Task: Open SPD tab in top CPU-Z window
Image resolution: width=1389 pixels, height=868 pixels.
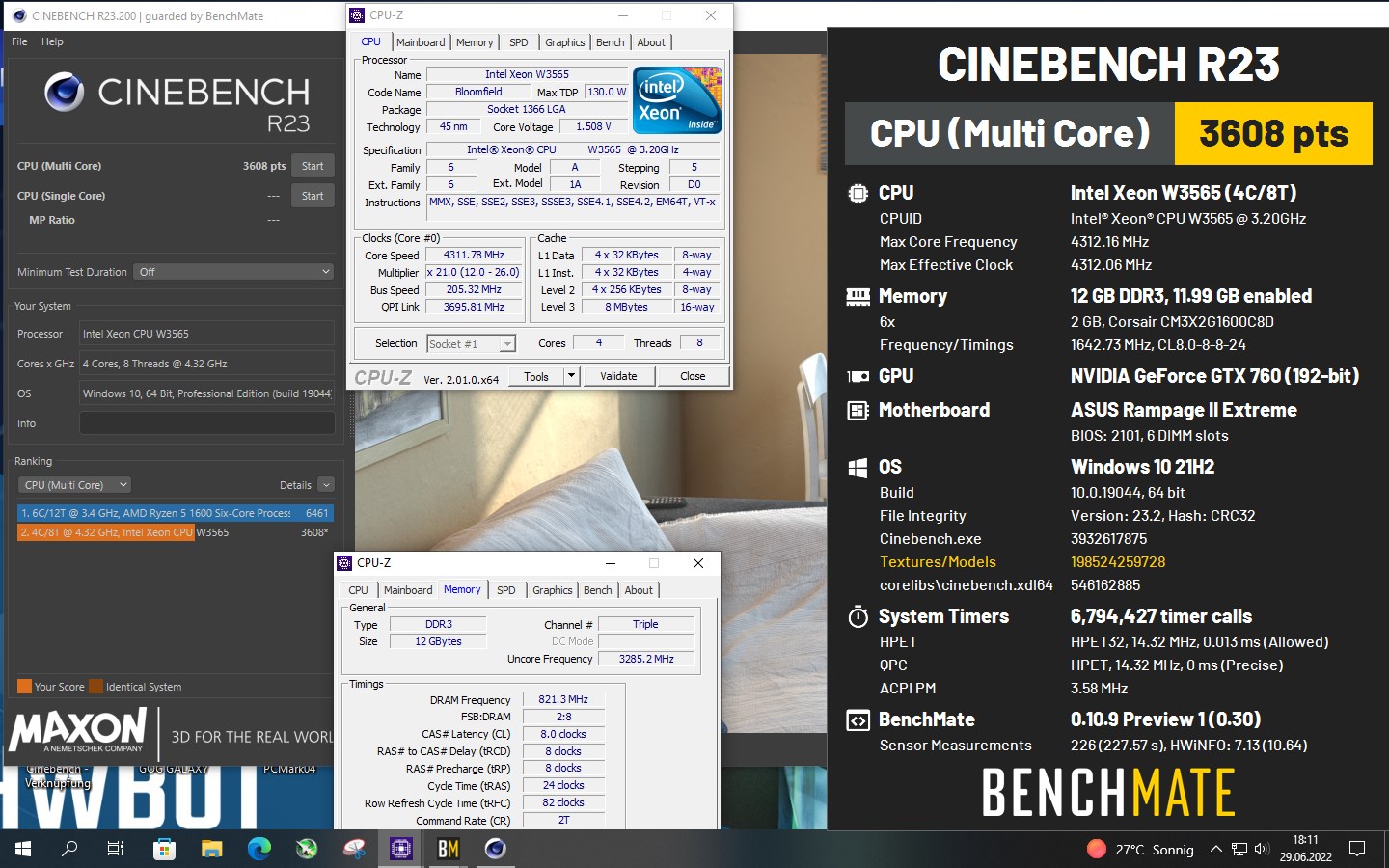Action: [x=519, y=42]
